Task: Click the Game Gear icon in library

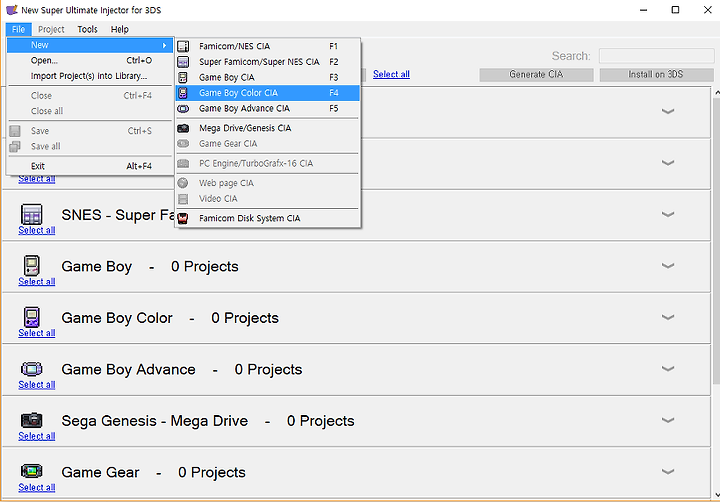Action: (x=32, y=471)
